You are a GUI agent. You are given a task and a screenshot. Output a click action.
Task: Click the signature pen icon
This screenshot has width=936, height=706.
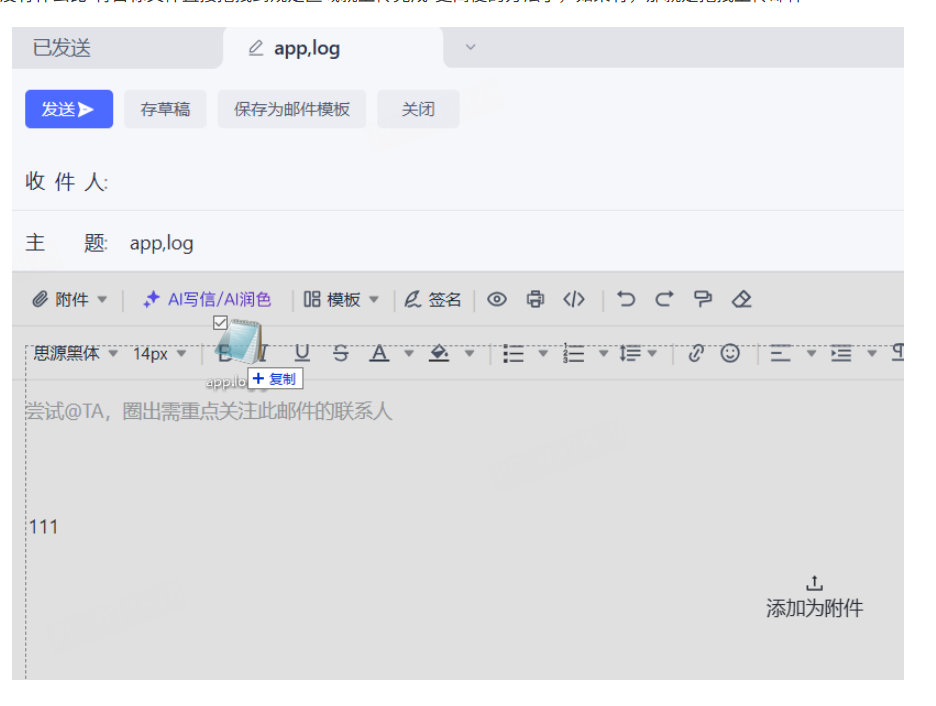click(x=413, y=299)
